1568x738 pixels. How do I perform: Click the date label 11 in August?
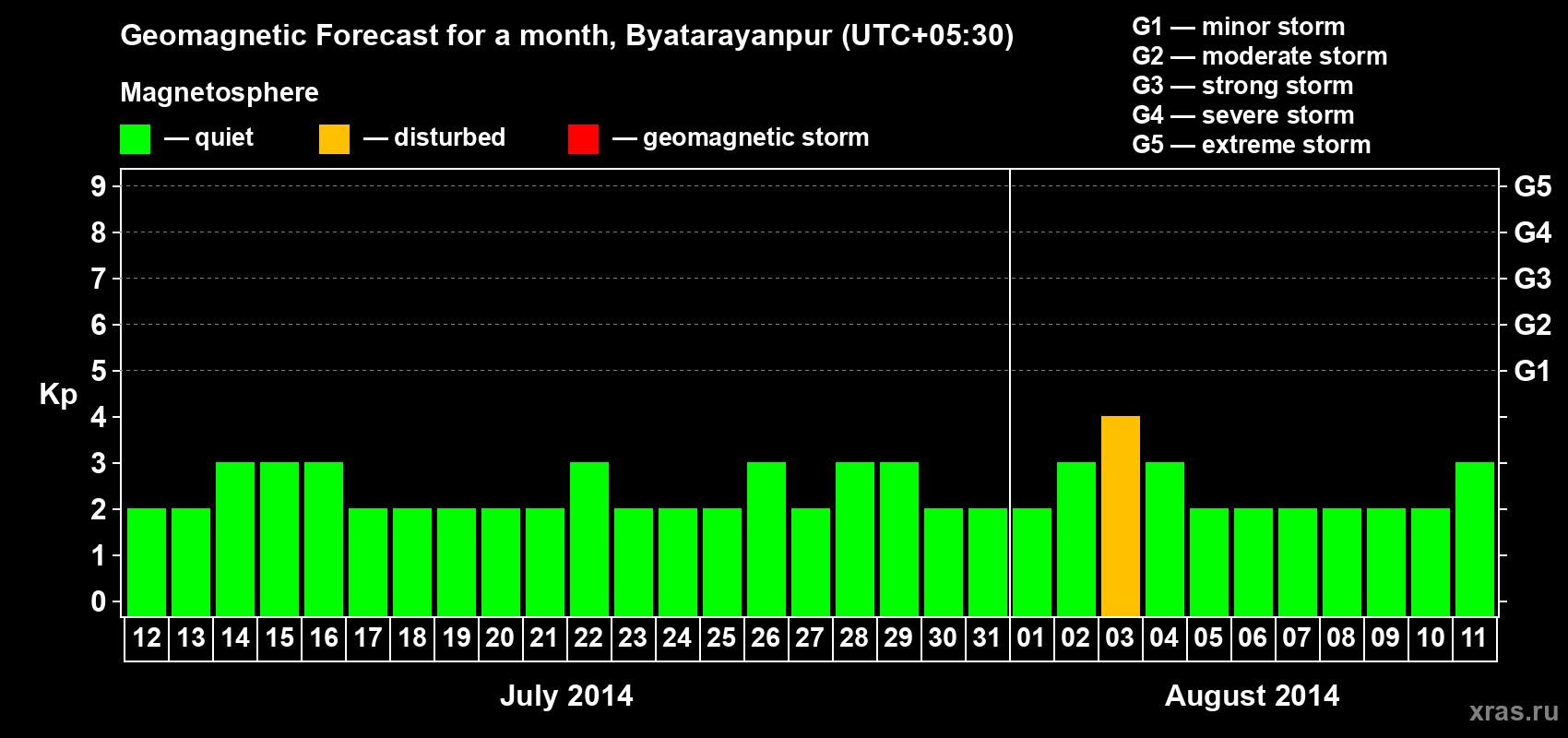click(1474, 637)
